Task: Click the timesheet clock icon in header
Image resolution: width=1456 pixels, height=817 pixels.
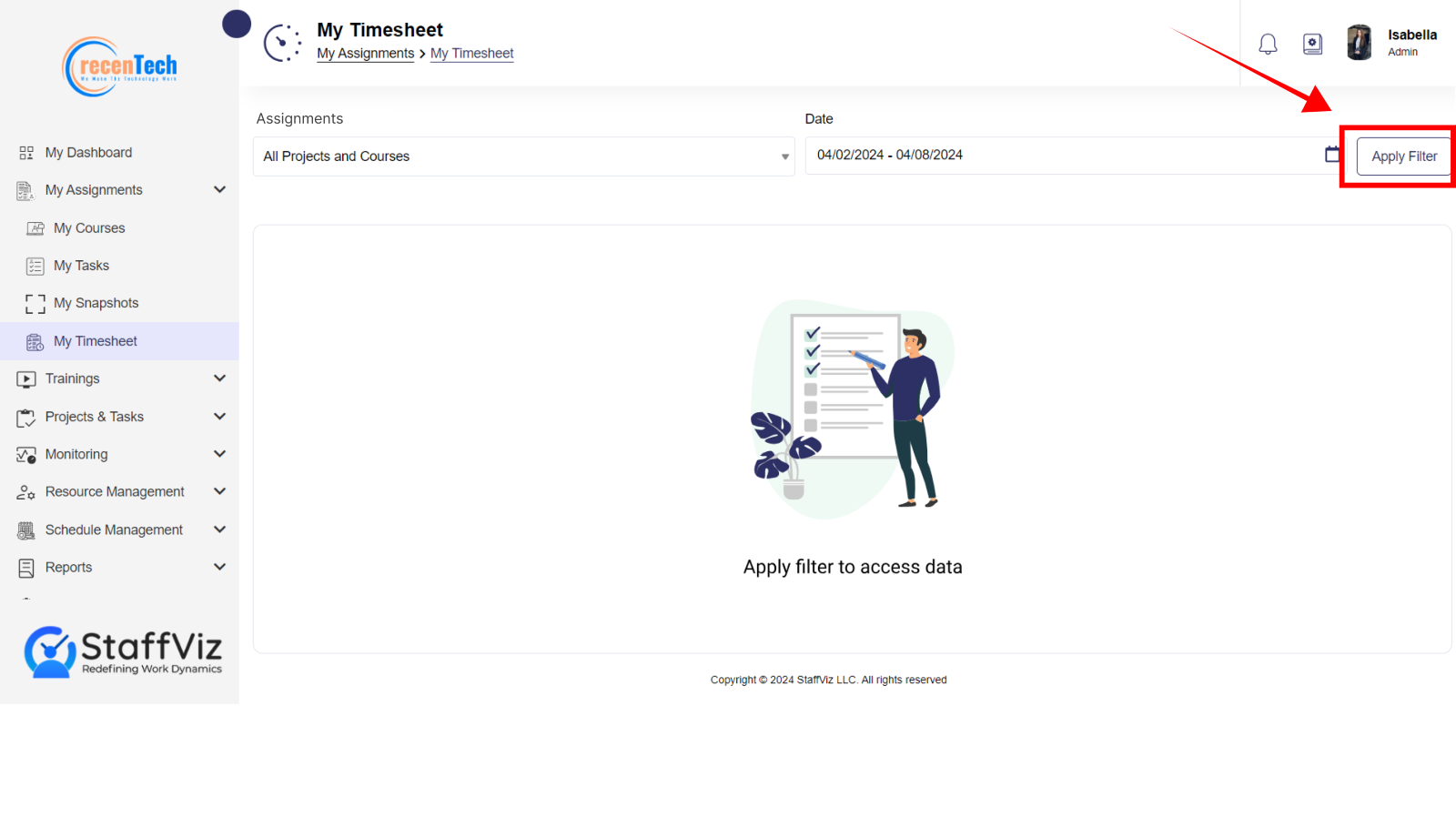Action: tap(283, 43)
